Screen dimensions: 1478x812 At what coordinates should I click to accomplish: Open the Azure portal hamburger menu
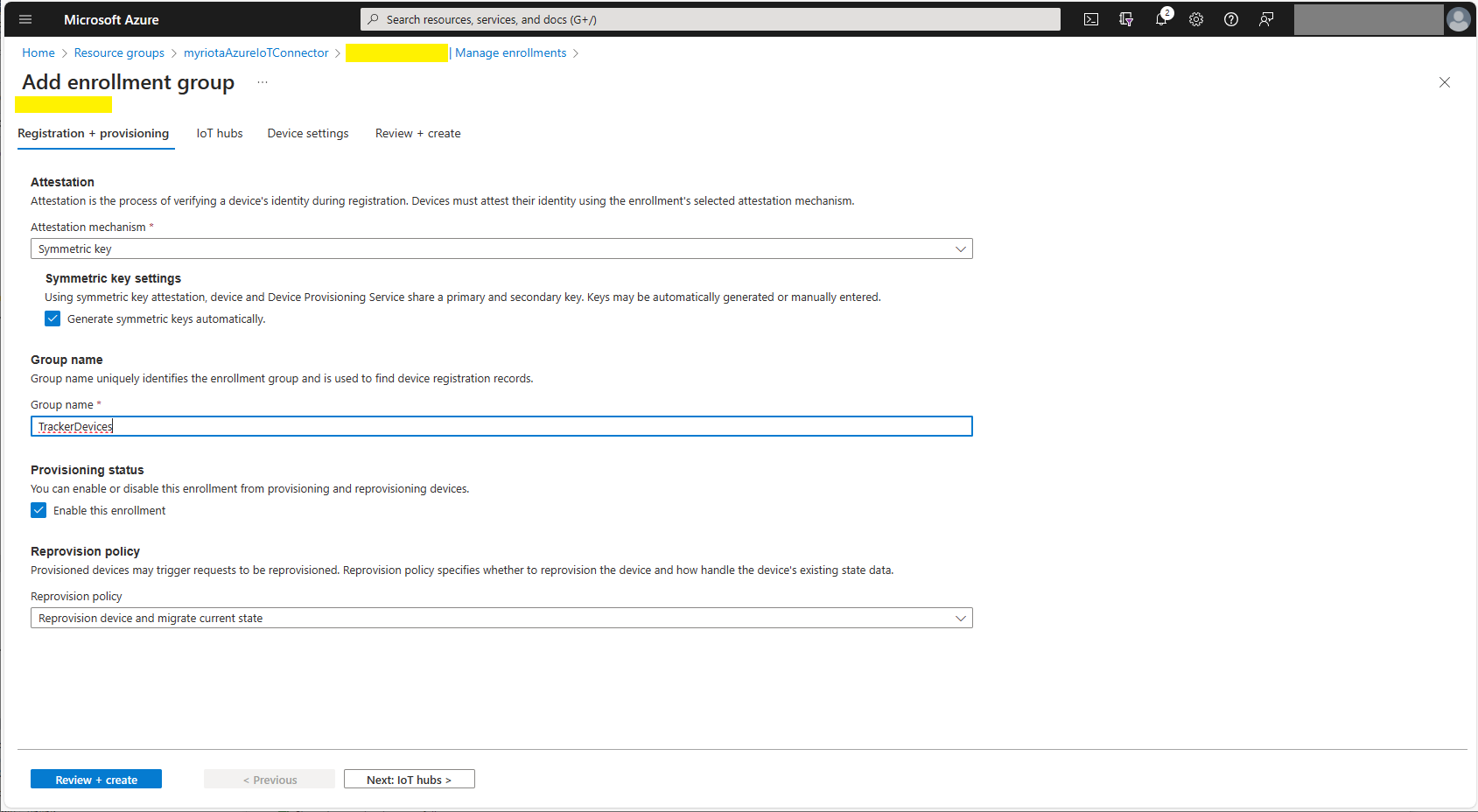click(x=25, y=19)
